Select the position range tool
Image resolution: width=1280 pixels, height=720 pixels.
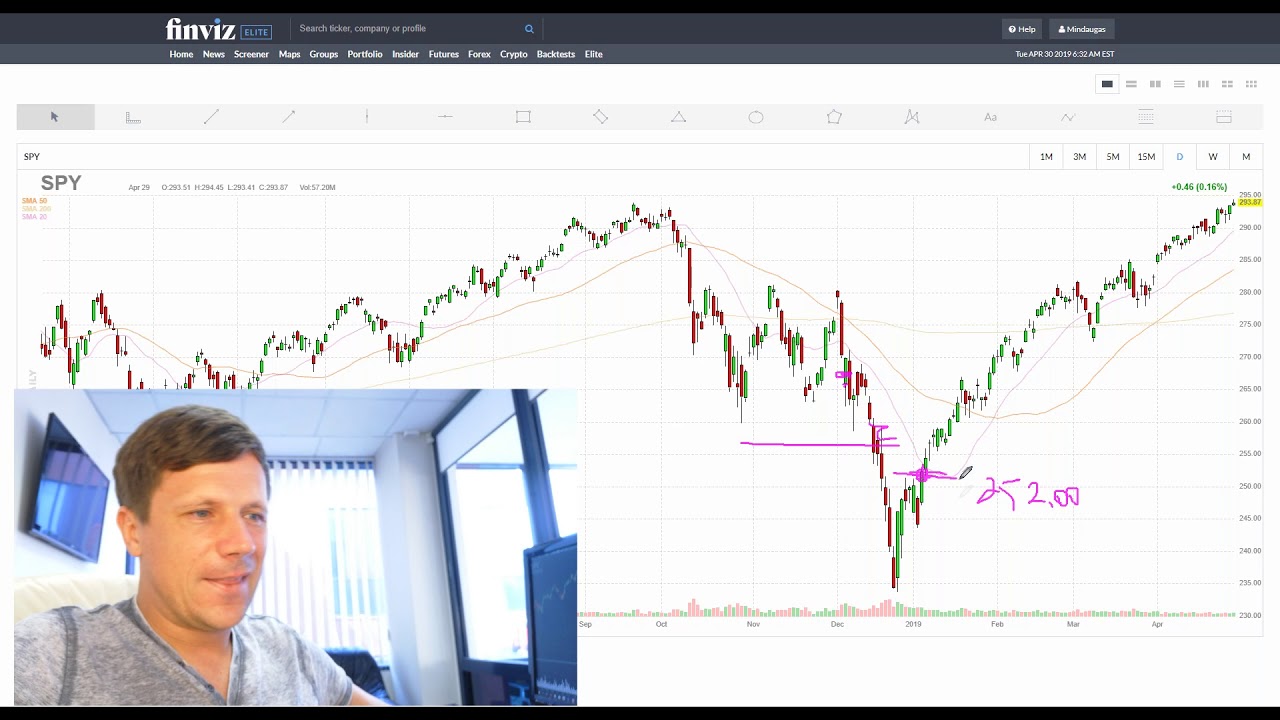1224,117
